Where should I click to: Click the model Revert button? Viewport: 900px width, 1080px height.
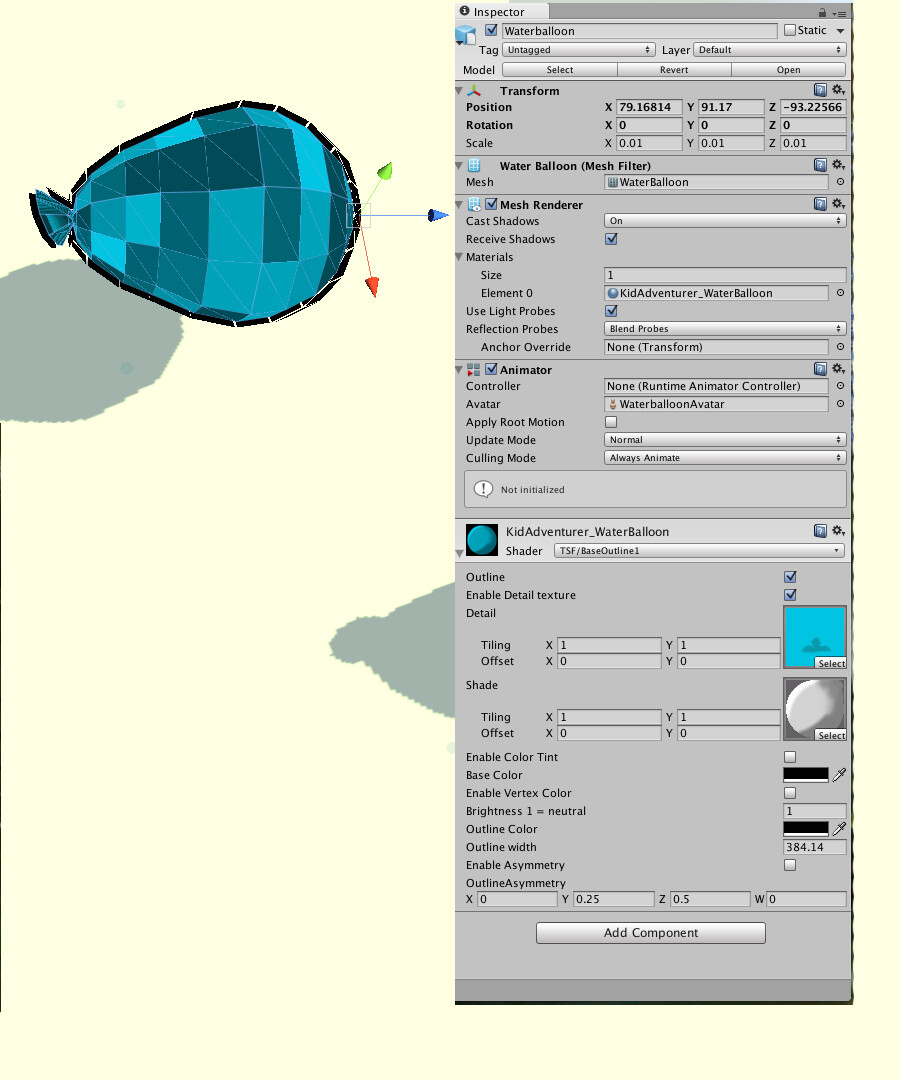point(674,70)
